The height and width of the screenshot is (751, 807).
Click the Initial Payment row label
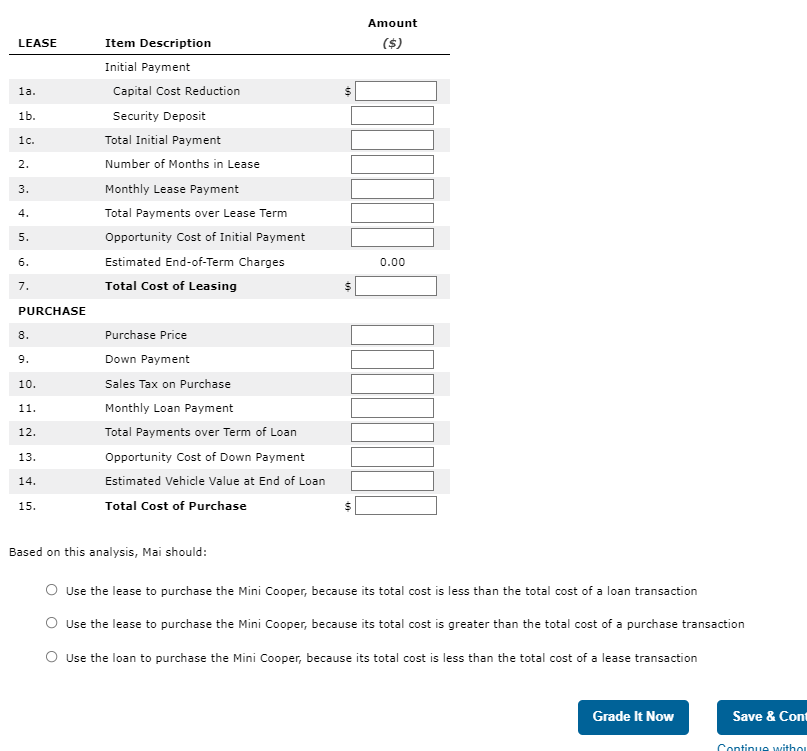(x=147, y=67)
